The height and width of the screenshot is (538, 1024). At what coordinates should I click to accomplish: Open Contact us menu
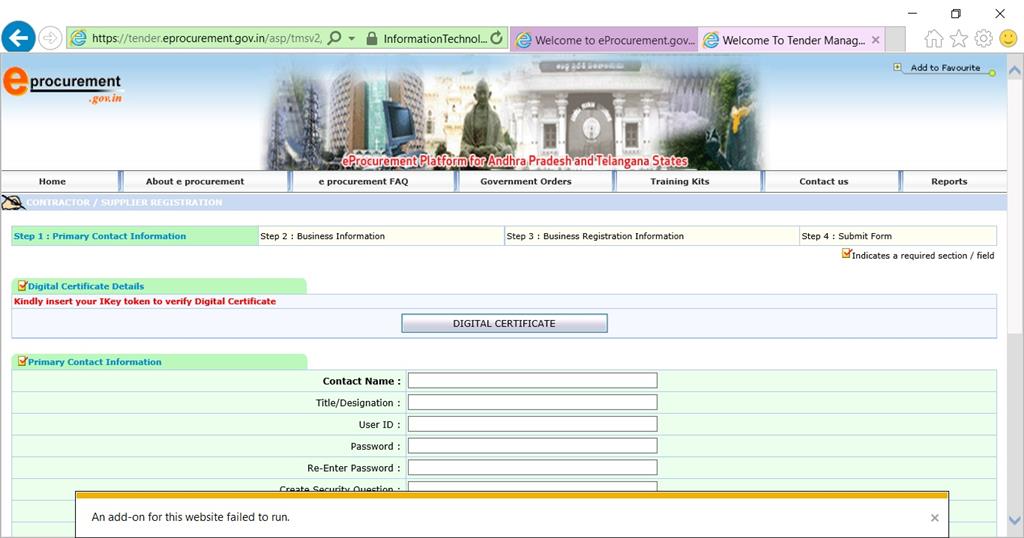pyautogui.click(x=824, y=182)
